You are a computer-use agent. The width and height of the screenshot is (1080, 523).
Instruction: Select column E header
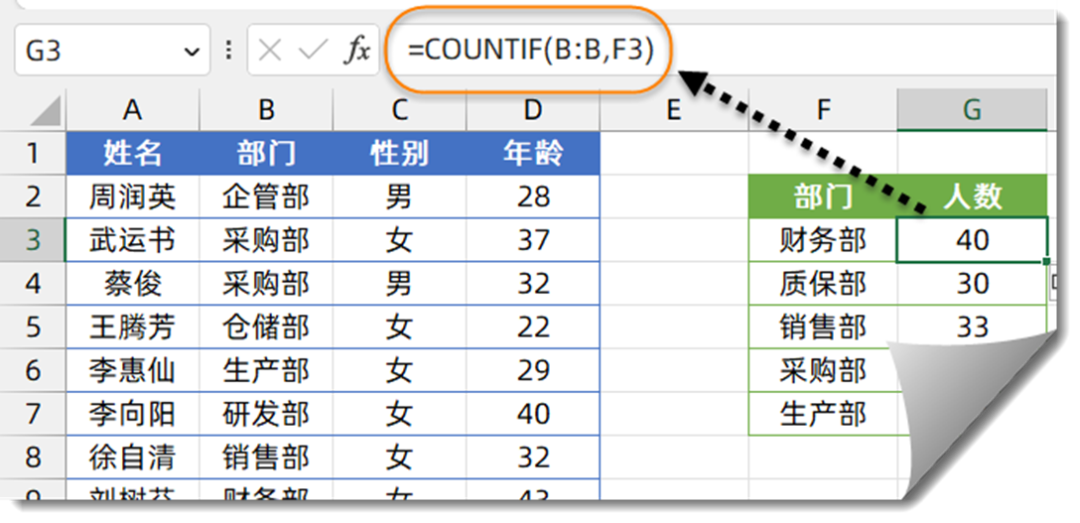pos(673,110)
